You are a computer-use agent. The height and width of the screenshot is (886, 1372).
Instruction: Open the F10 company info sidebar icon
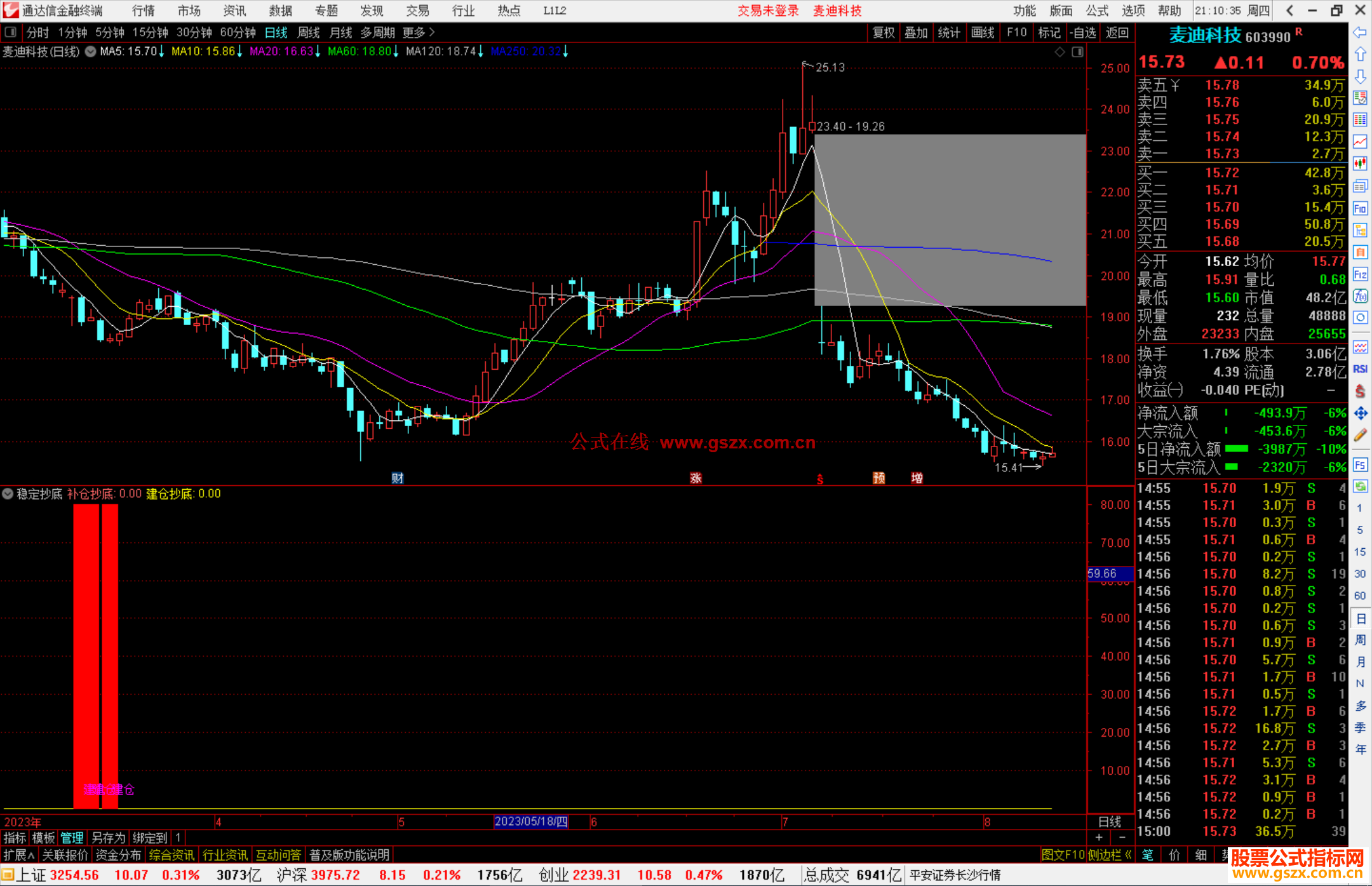(x=1360, y=209)
